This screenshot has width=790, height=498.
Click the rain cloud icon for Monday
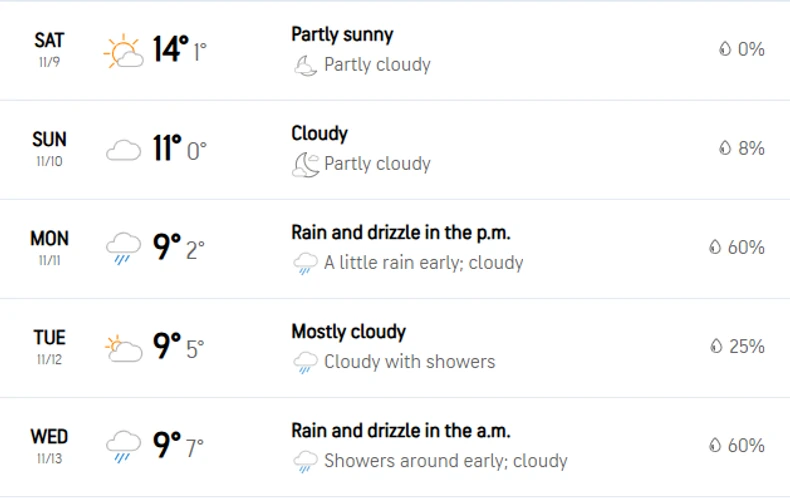point(124,248)
